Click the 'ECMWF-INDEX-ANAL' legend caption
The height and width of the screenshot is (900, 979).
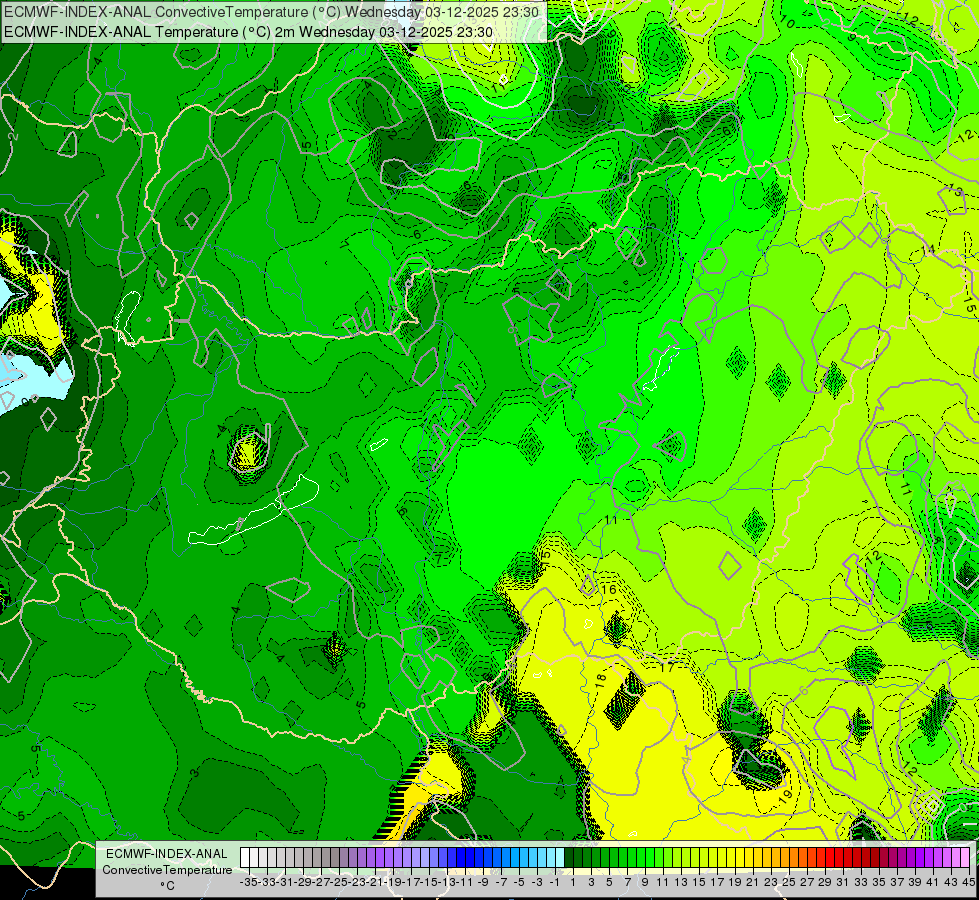click(167, 854)
